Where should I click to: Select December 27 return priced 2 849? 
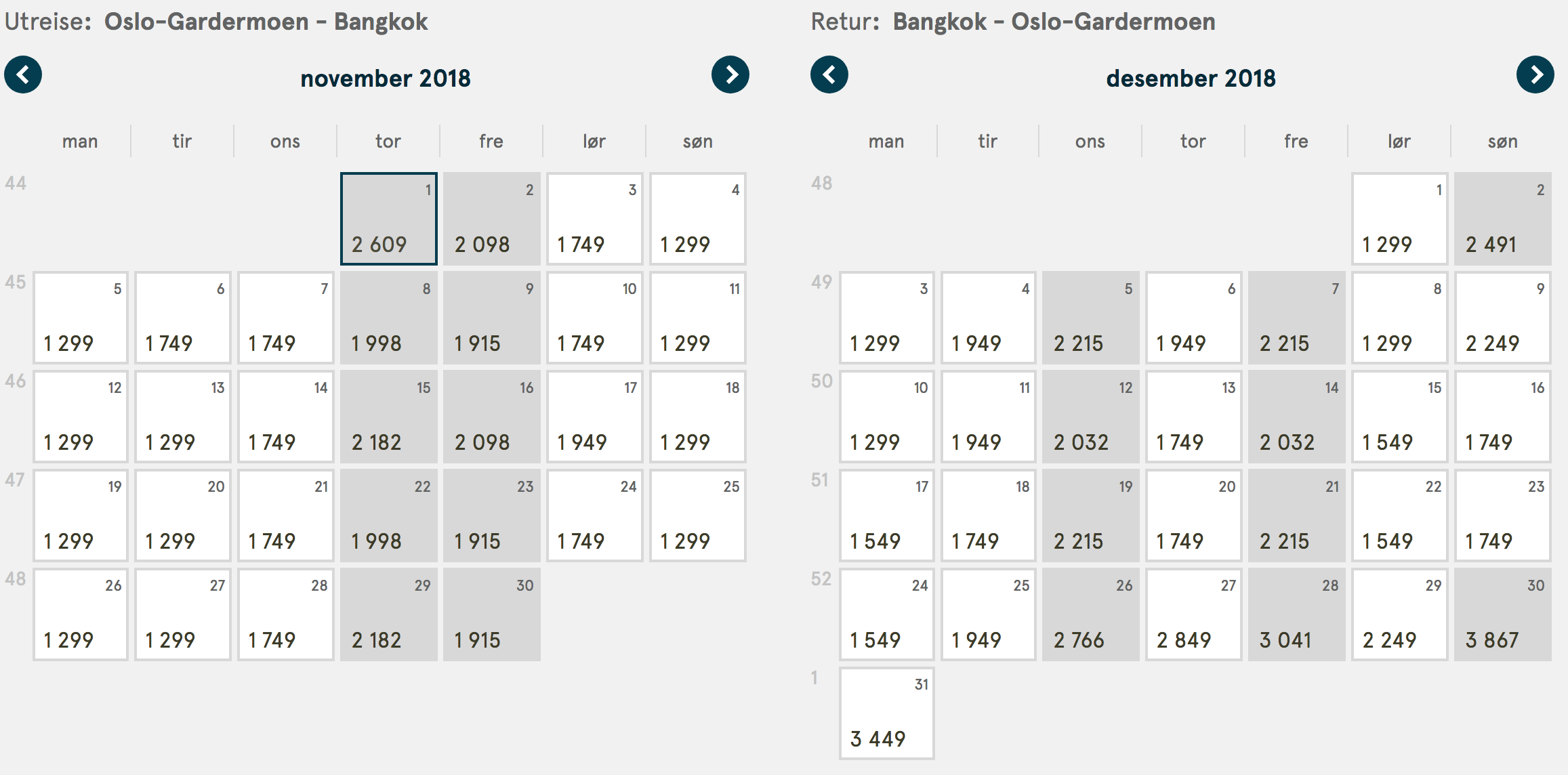click(x=1194, y=614)
